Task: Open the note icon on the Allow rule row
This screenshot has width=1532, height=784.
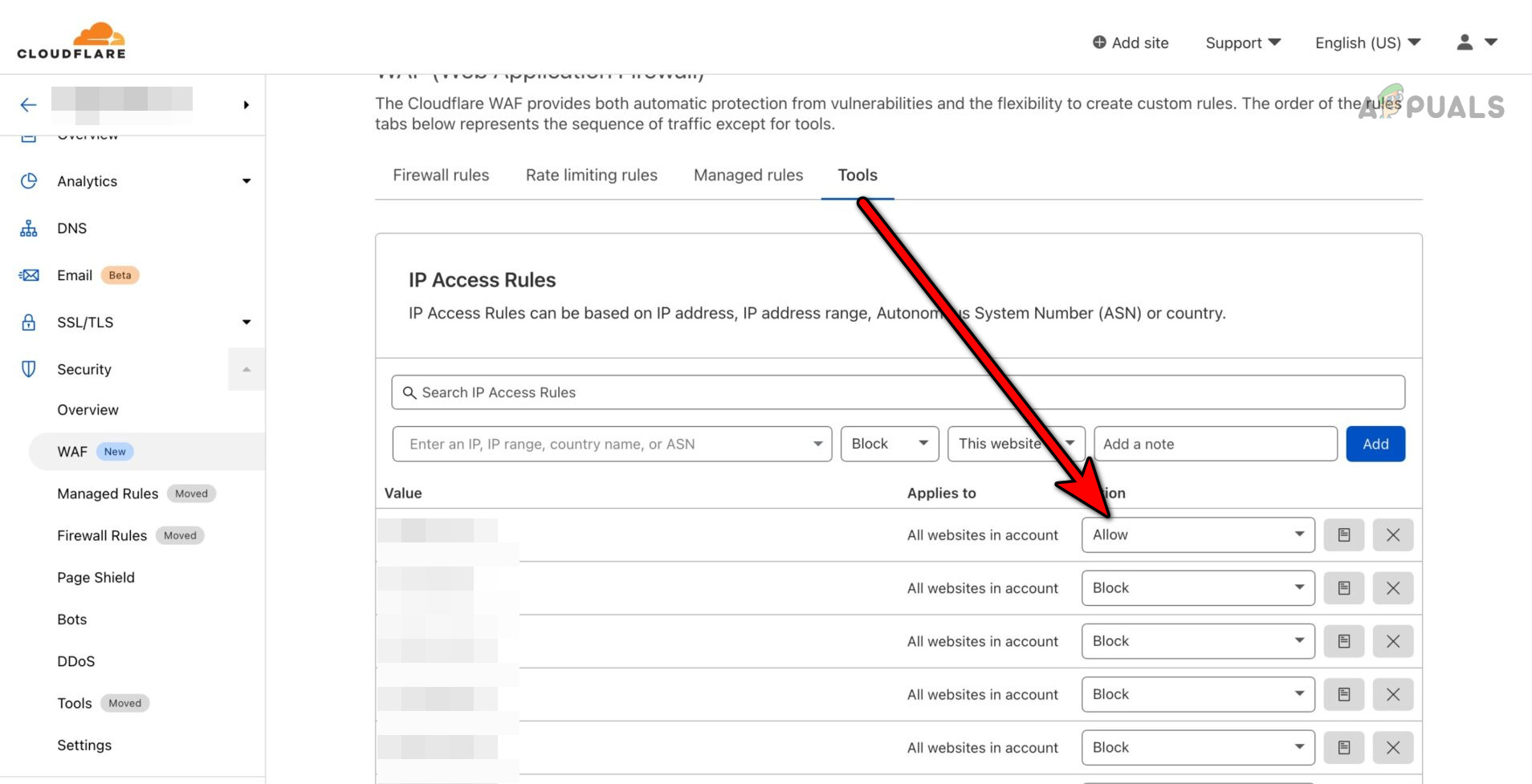Action: tap(1343, 534)
